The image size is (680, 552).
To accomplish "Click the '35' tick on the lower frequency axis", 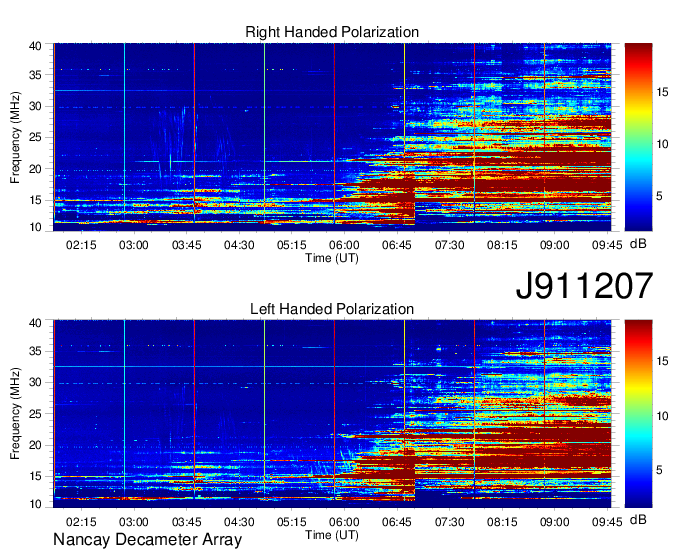I will (35, 352).
